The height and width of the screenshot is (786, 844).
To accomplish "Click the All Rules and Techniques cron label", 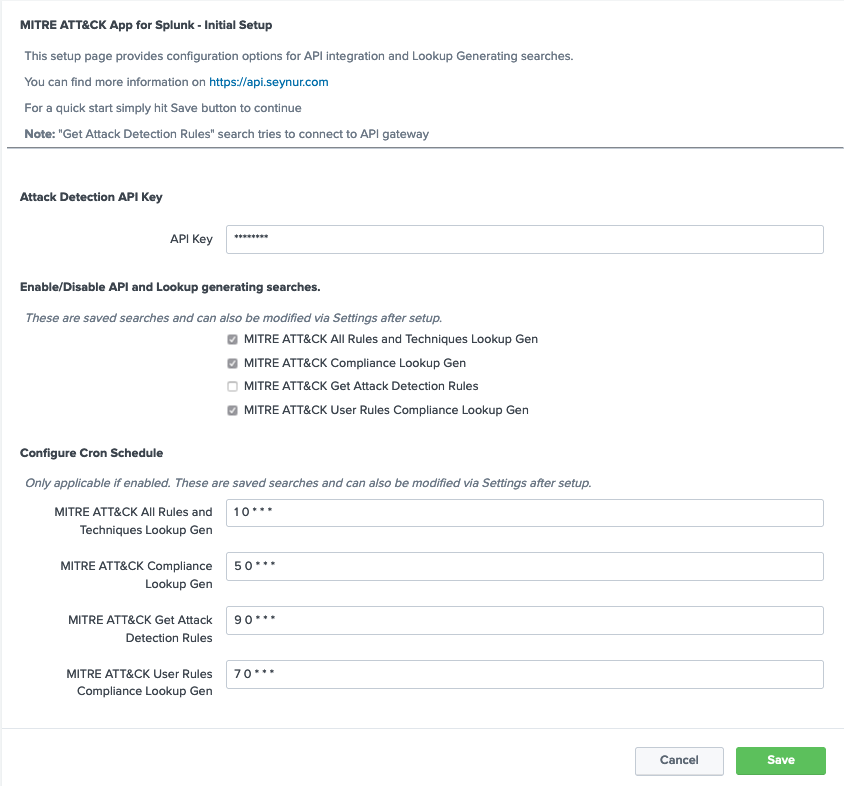I will coord(133,521).
